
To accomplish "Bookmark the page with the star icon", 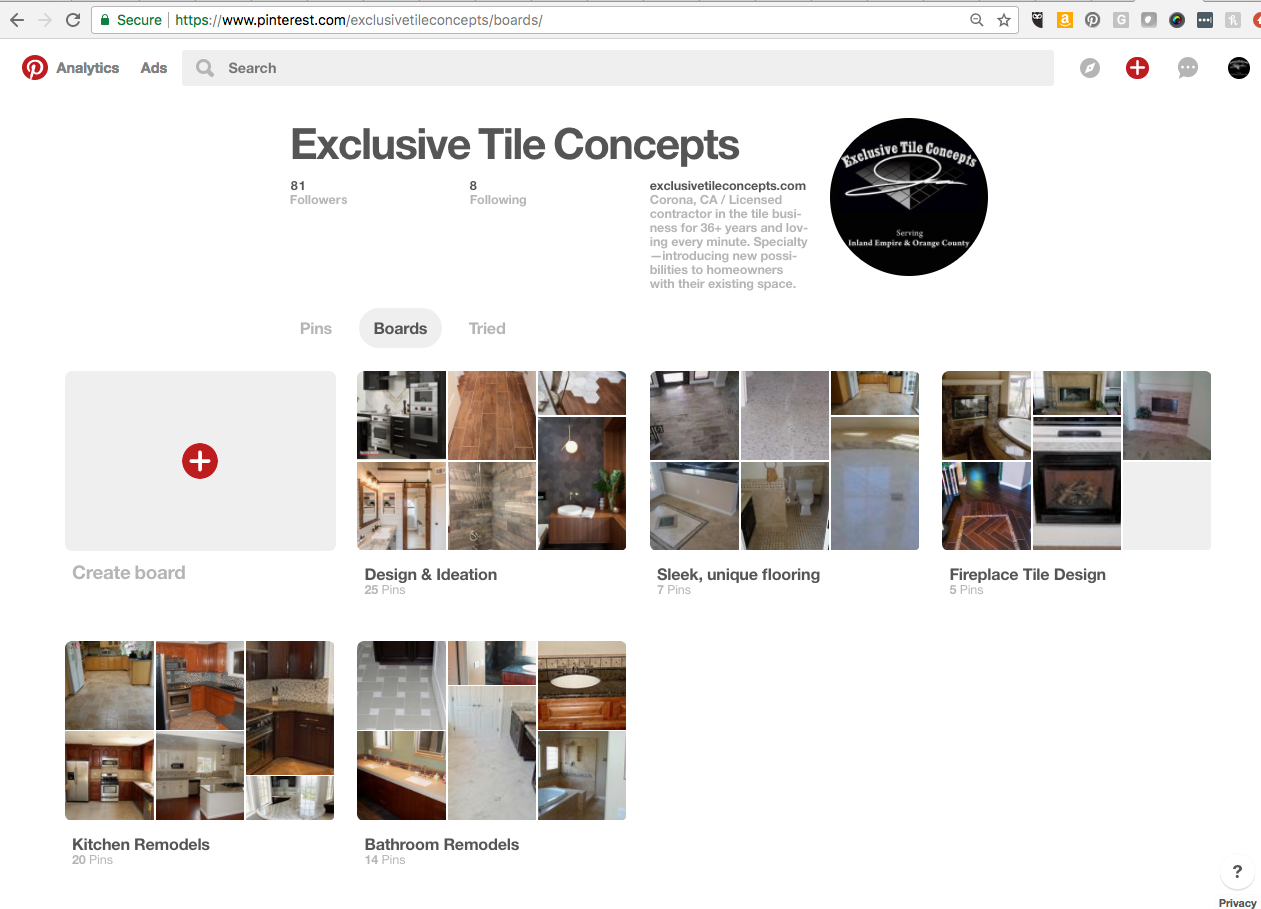I will point(1004,20).
